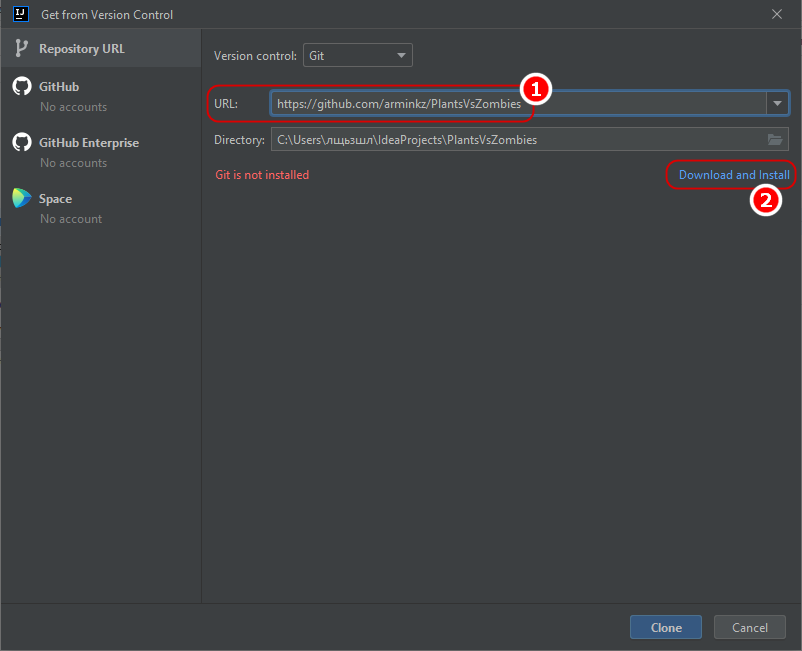Screen dimensions: 802x651
Task: Open the GitHub Enterprise section
Action: (x=101, y=152)
